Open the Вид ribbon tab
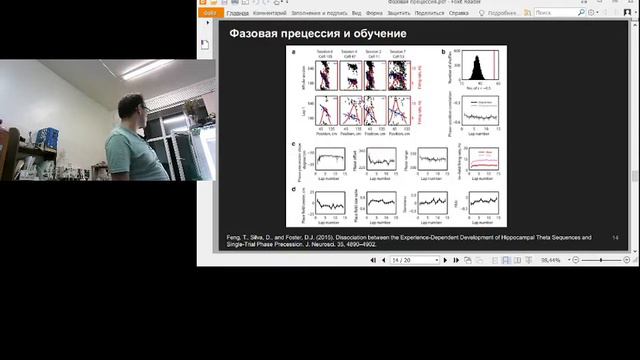The height and width of the screenshot is (360, 640). click(356, 13)
